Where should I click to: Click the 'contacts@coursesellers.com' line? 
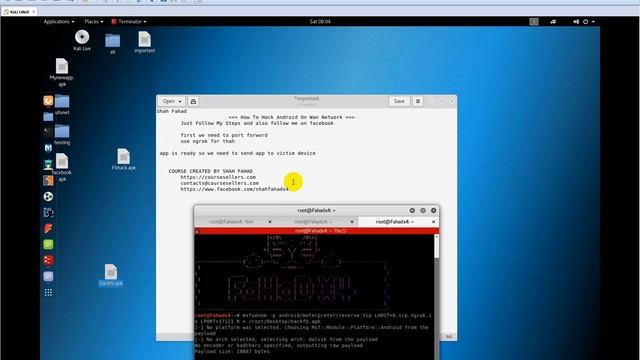220,183
